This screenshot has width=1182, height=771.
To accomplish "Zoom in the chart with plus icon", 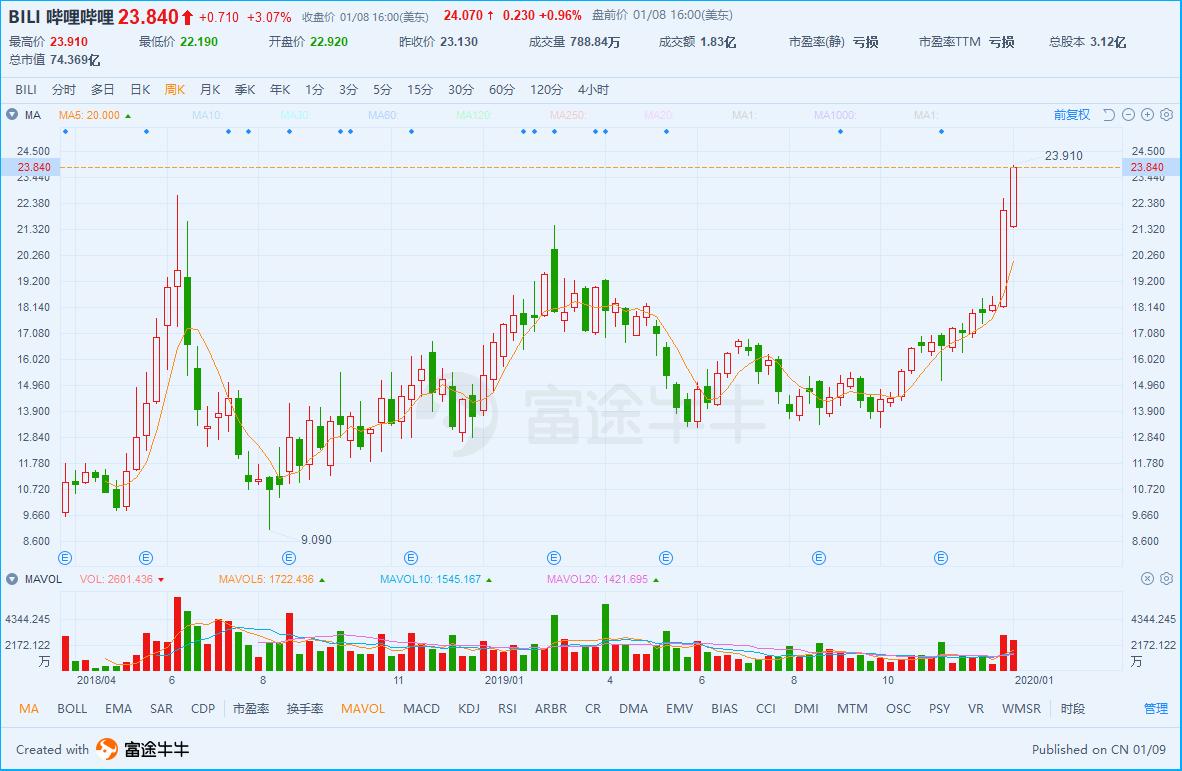I will click(x=1147, y=115).
